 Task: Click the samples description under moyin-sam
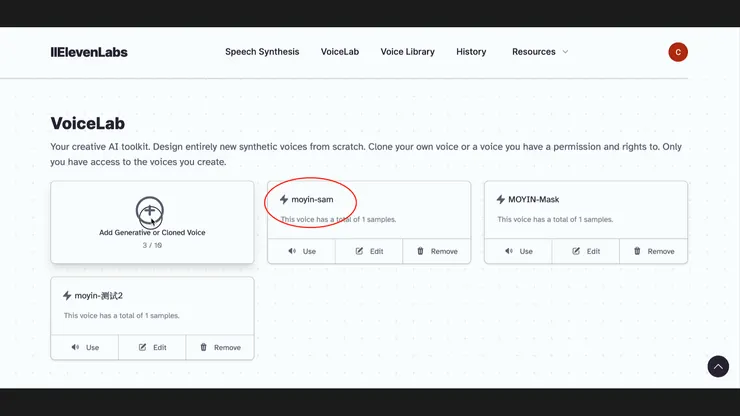(x=338, y=219)
